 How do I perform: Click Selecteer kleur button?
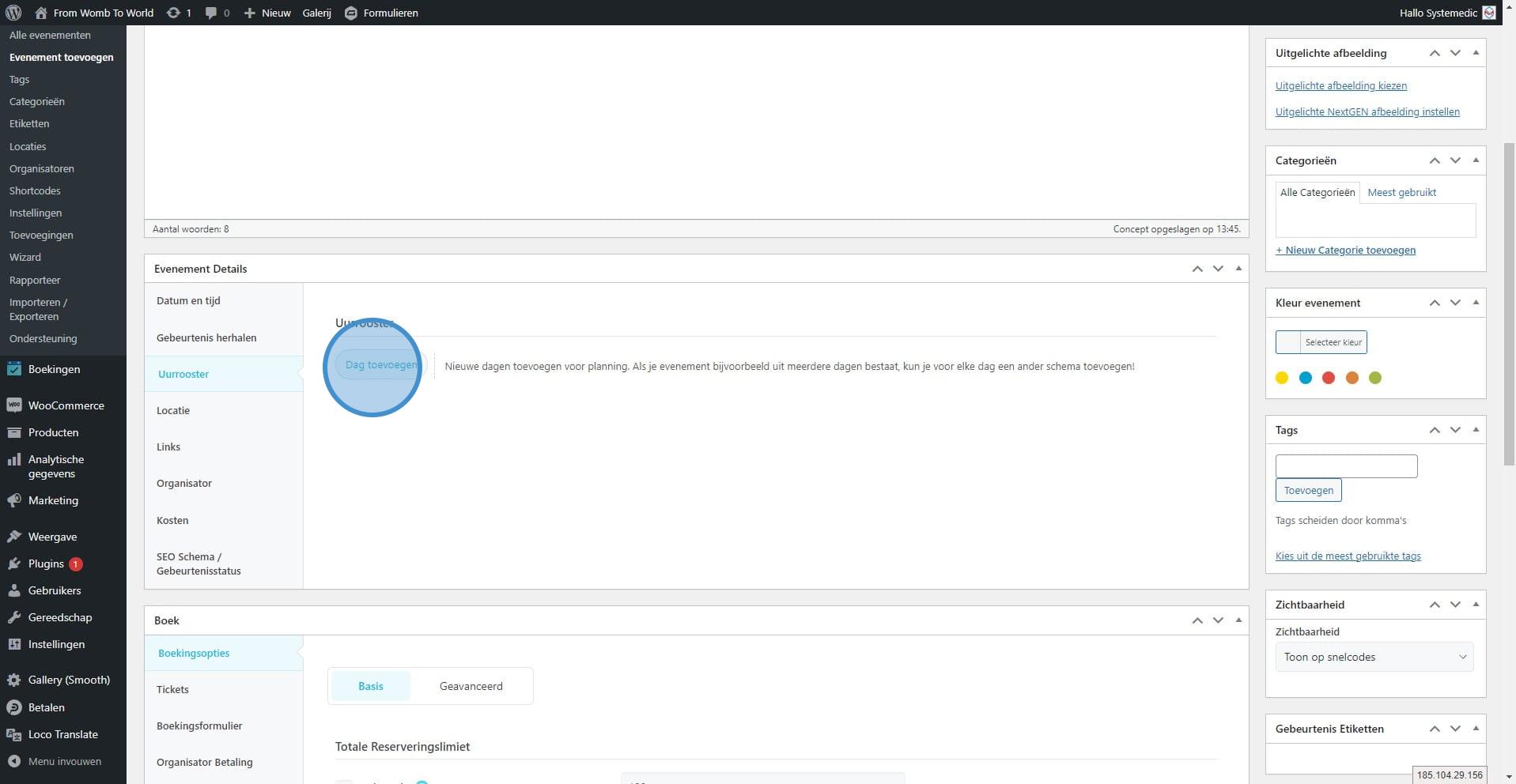pos(1321,342)
